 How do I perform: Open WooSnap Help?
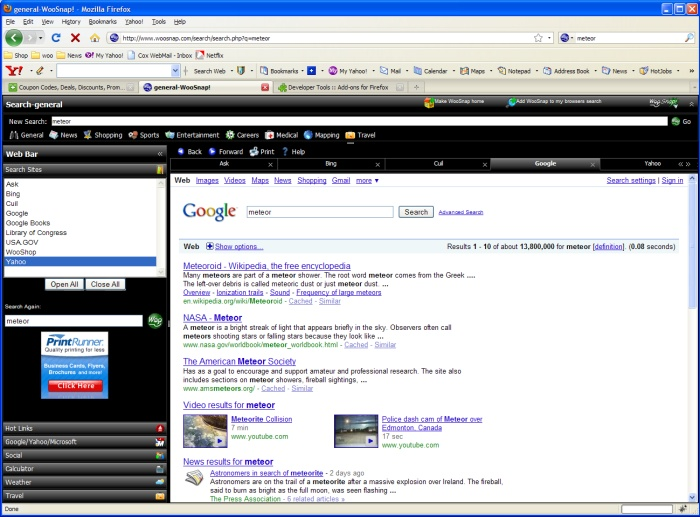pos(293,151)
